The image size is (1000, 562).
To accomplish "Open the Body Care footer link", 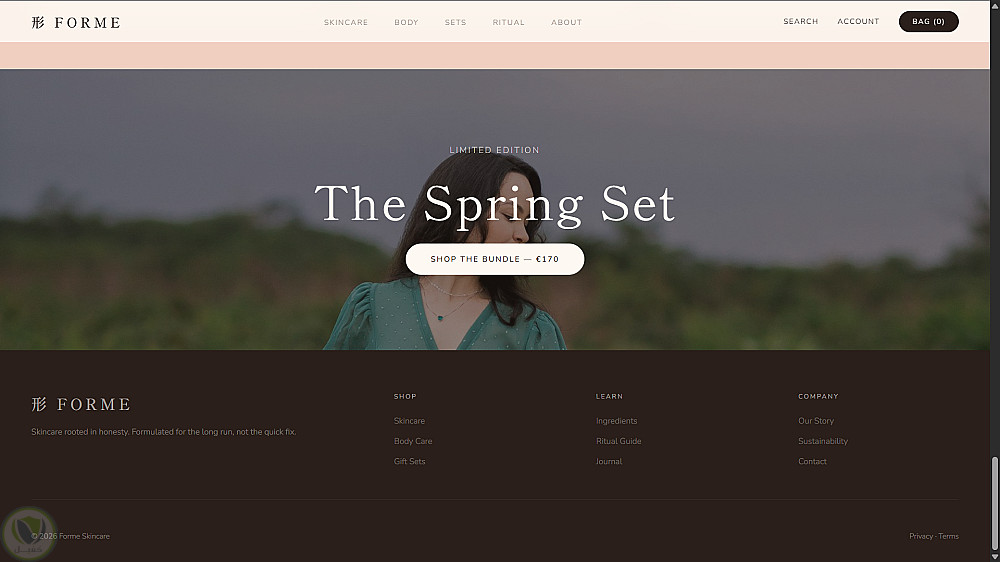I will [x=413, y=441].
